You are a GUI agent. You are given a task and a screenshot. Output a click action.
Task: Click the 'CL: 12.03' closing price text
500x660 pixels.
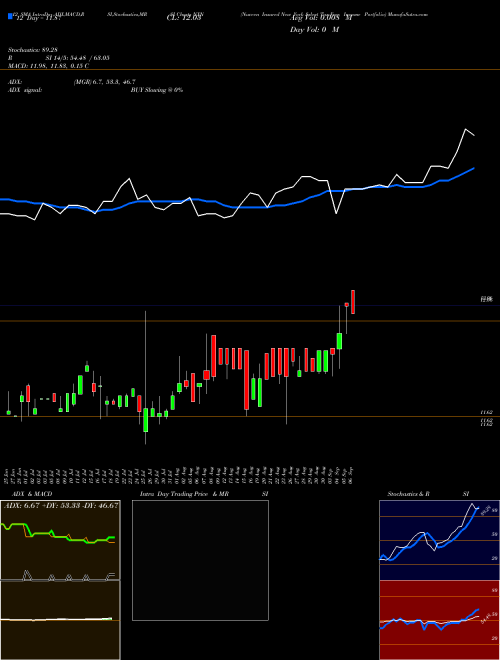pyautogui.click(x=184, y=19)
